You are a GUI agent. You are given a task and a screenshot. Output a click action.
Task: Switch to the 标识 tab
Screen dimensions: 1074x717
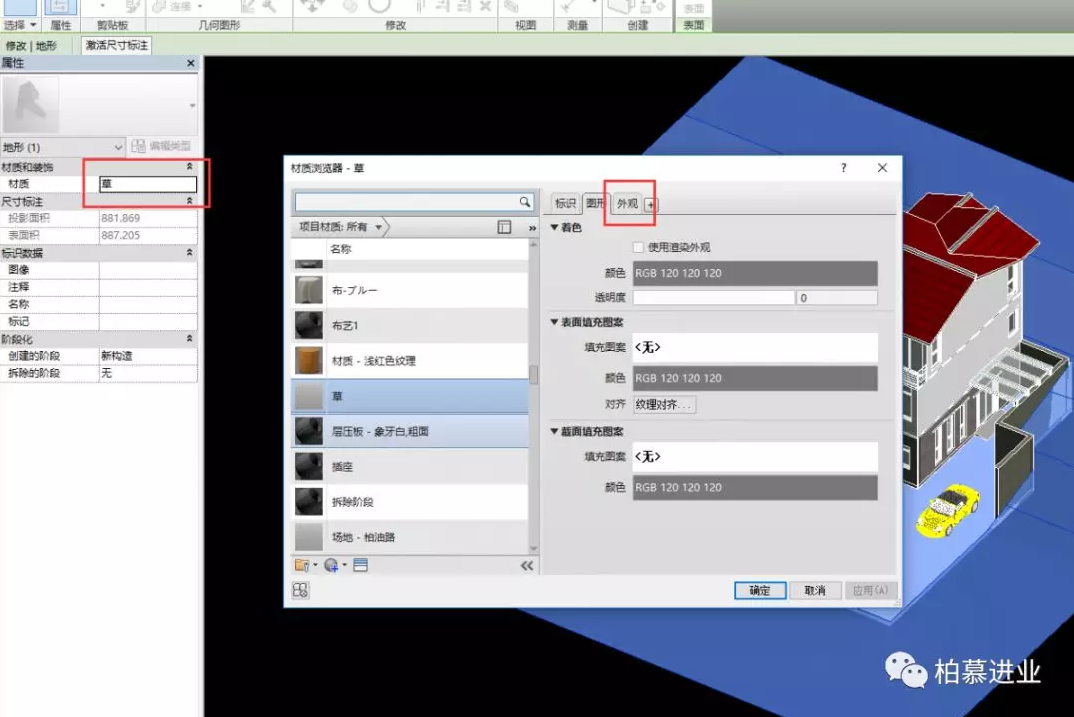coord(565,203)
